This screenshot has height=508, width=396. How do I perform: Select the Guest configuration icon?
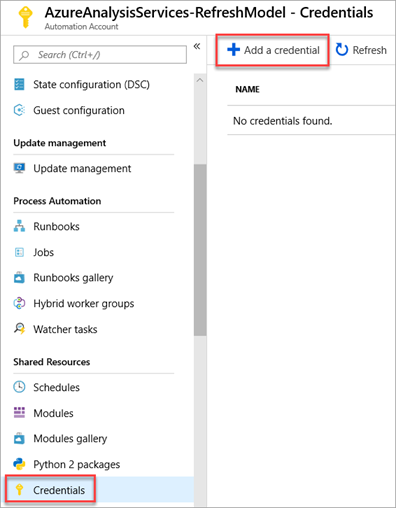coord(19,110)
